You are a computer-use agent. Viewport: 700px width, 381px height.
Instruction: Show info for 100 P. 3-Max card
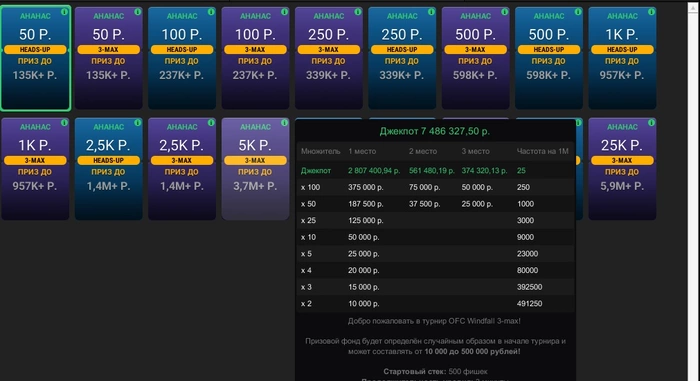(x=284, y=12)
